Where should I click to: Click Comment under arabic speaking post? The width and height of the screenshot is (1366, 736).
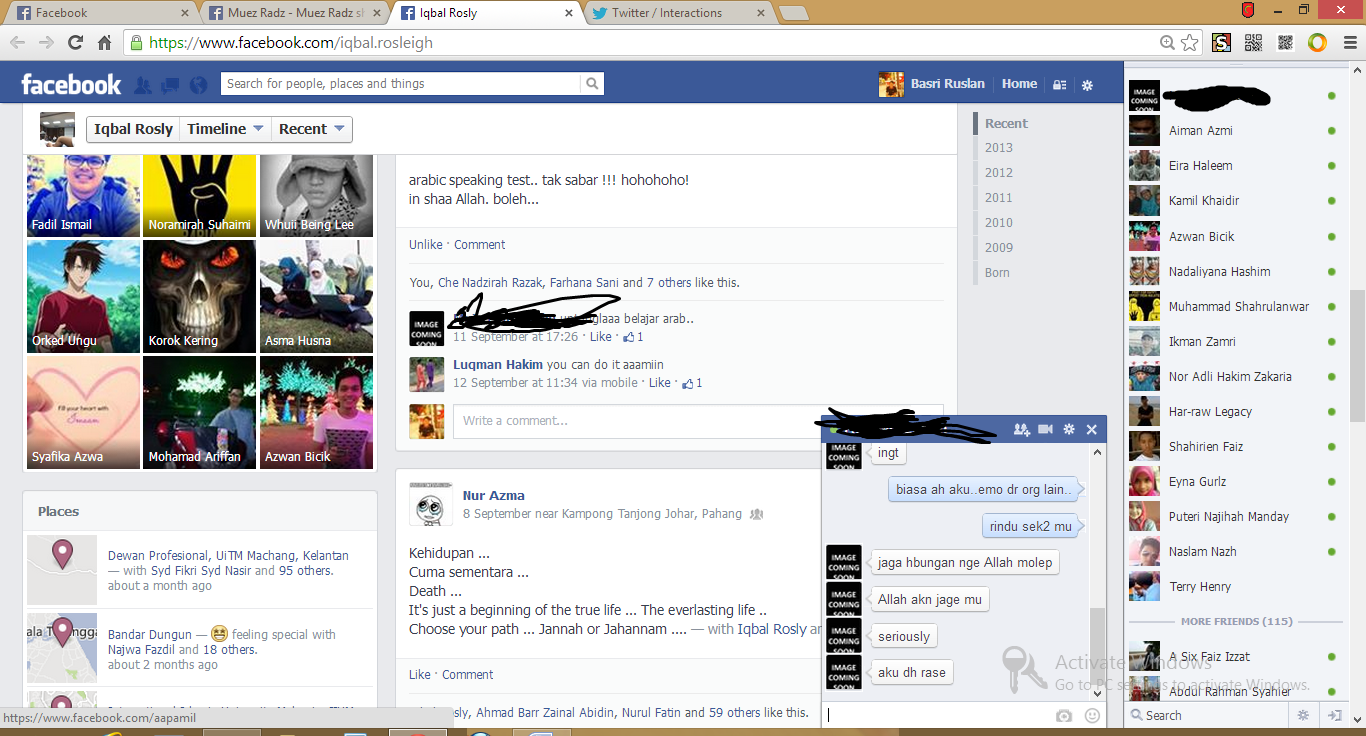click(x=479, y=245)
